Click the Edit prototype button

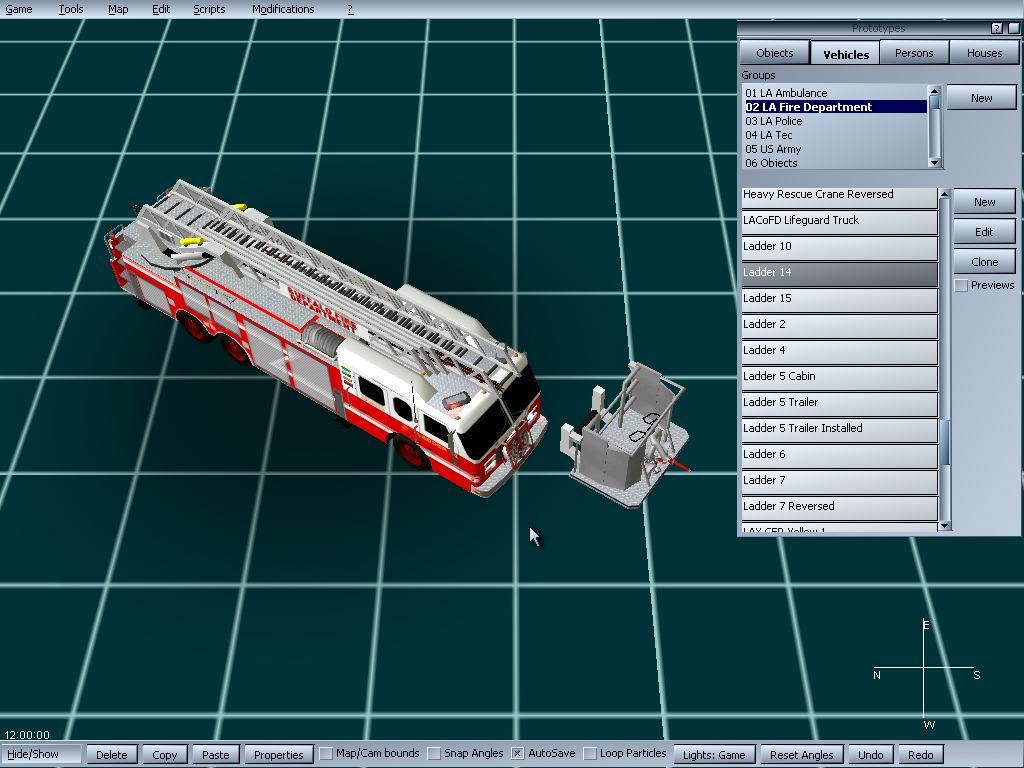(984, 232)
